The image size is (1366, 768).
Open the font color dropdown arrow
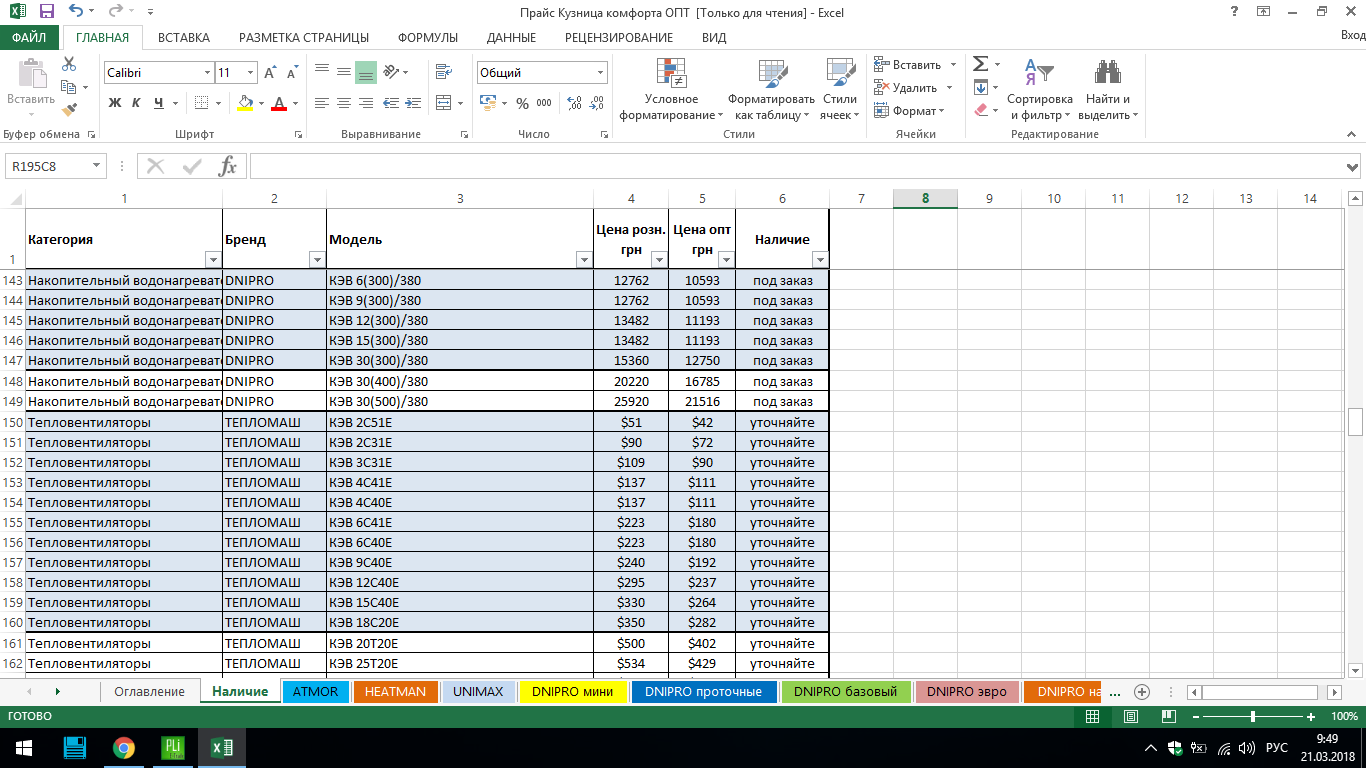pos(295,103)
